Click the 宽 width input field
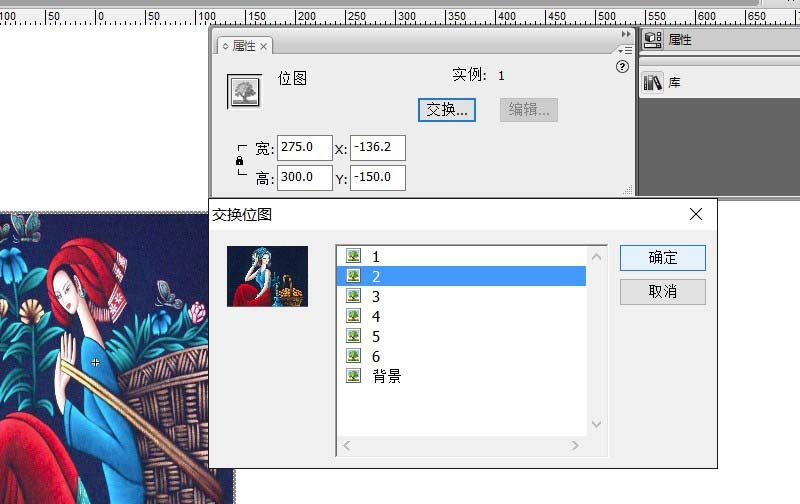Viewport: 800px width, 504px height. click(x=305, y=147)
